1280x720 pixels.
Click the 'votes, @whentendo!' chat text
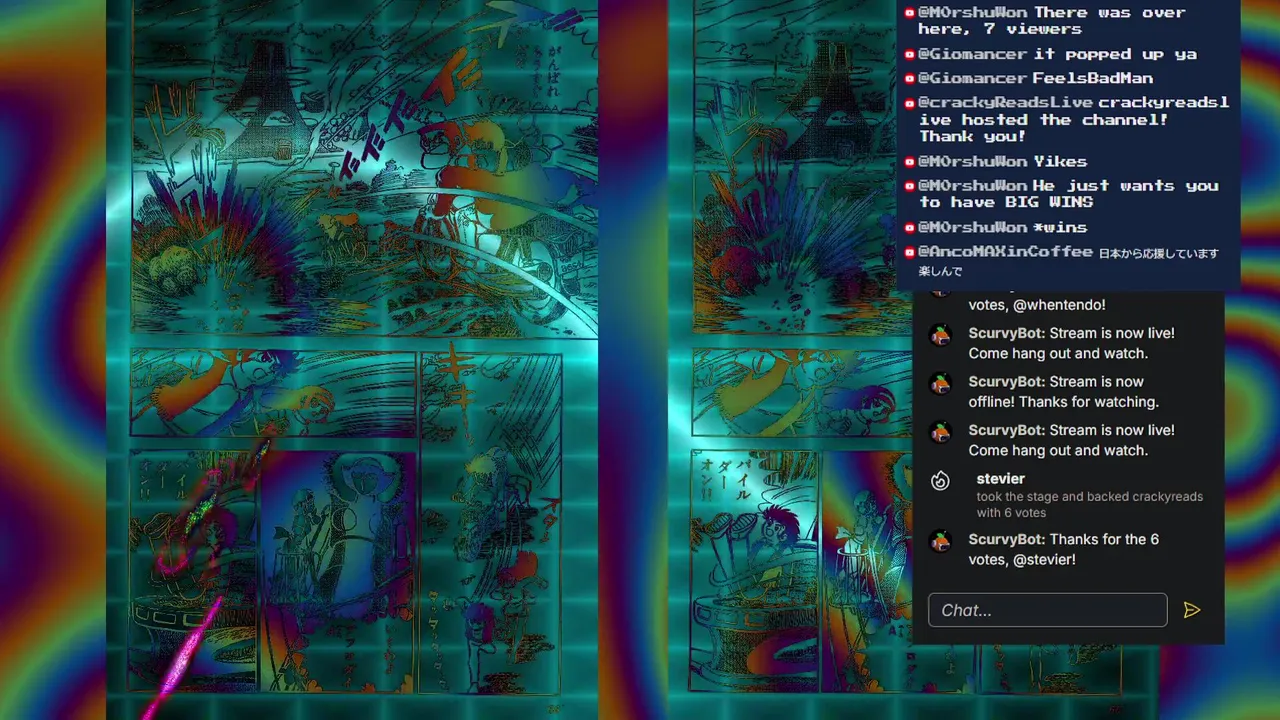tap(1037, 305)
